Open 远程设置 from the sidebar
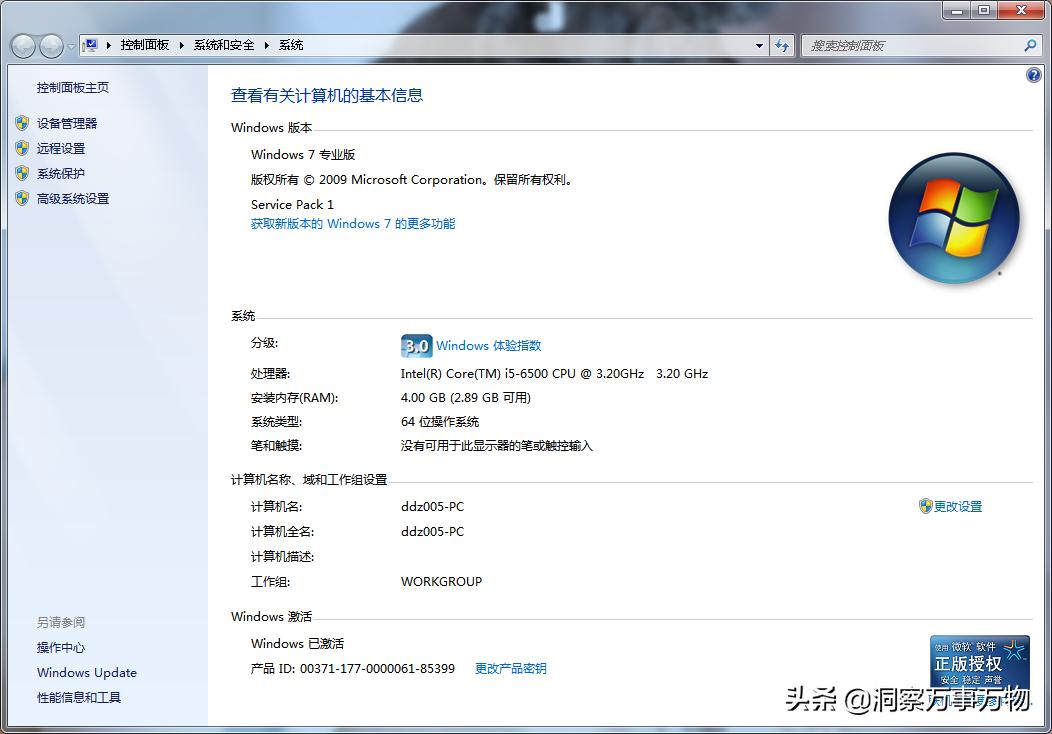This screenshot has height=734, width=1052. pyautogui.click(x=60, y=148)
